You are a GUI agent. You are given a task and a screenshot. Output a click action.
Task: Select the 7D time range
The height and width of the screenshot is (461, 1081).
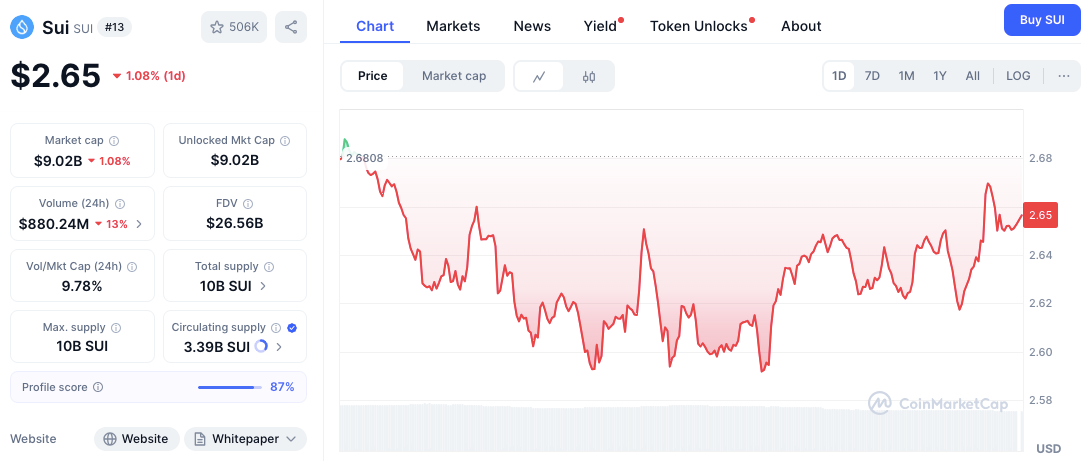[x=872, y=76]
